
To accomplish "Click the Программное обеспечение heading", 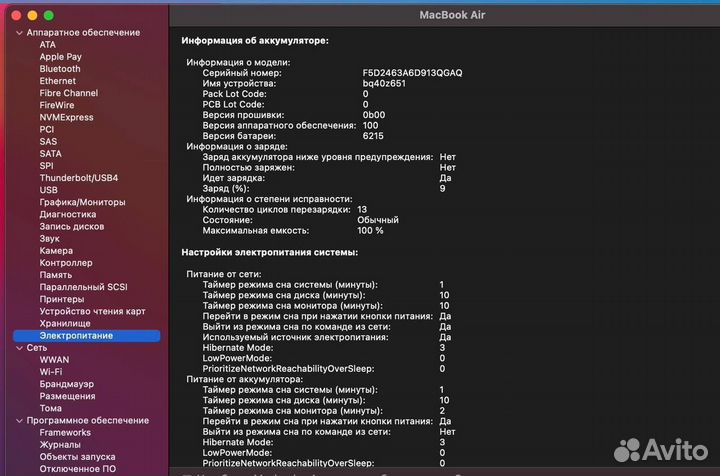I will (x=87, y=420).
